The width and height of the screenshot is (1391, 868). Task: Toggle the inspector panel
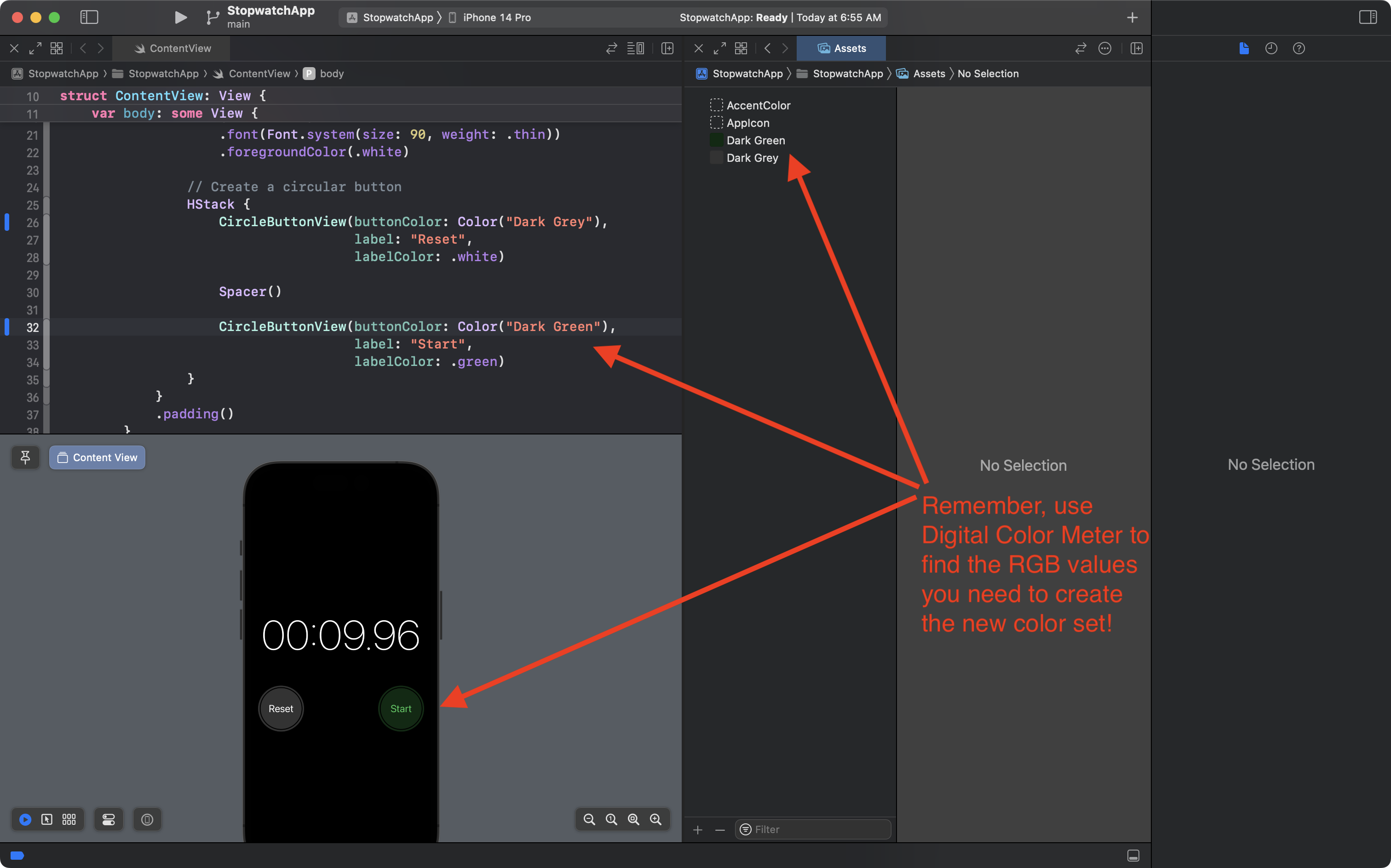tap(1368, 17)
